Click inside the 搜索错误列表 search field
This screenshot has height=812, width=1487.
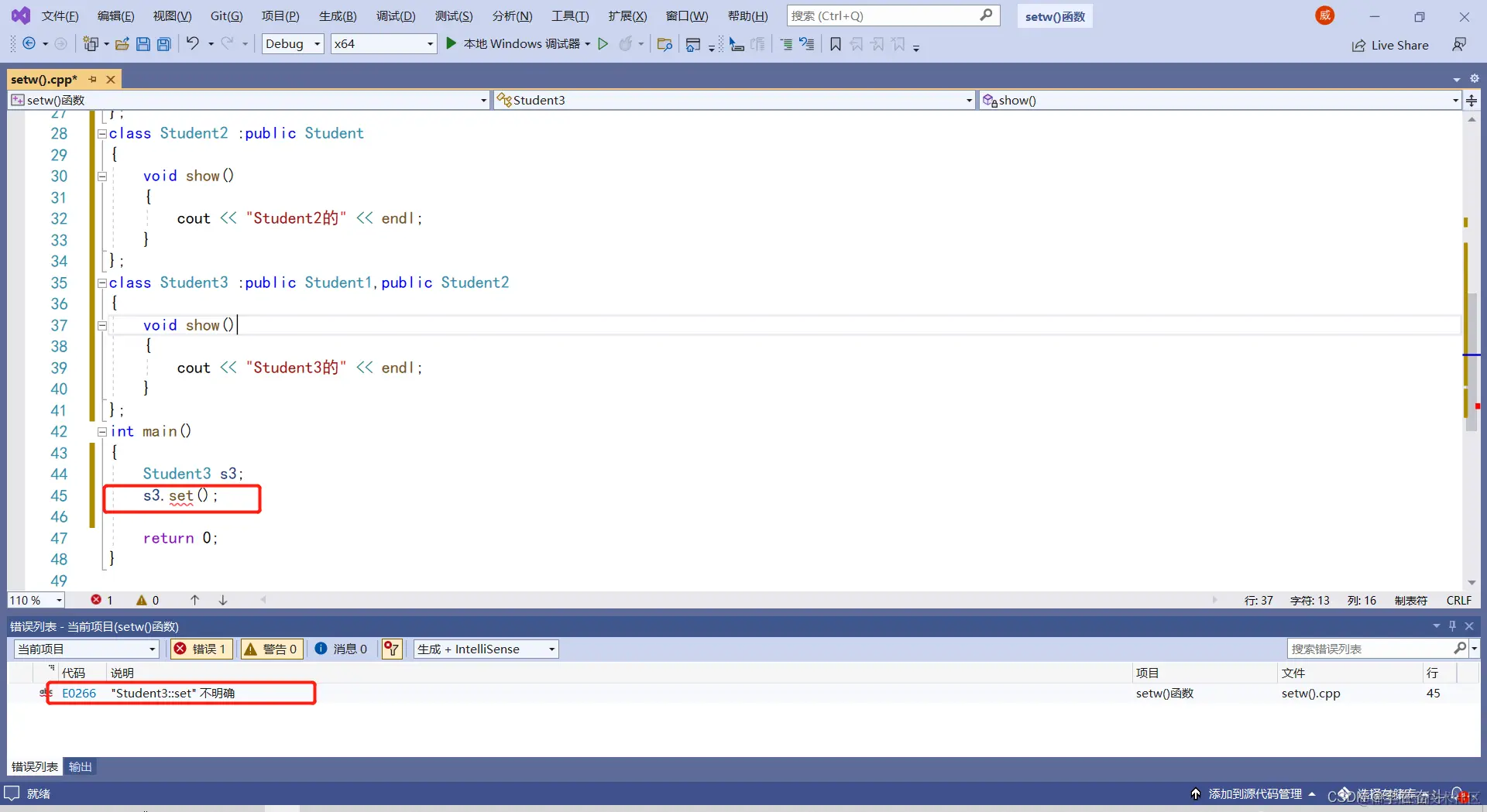[x=1370, y=649]
